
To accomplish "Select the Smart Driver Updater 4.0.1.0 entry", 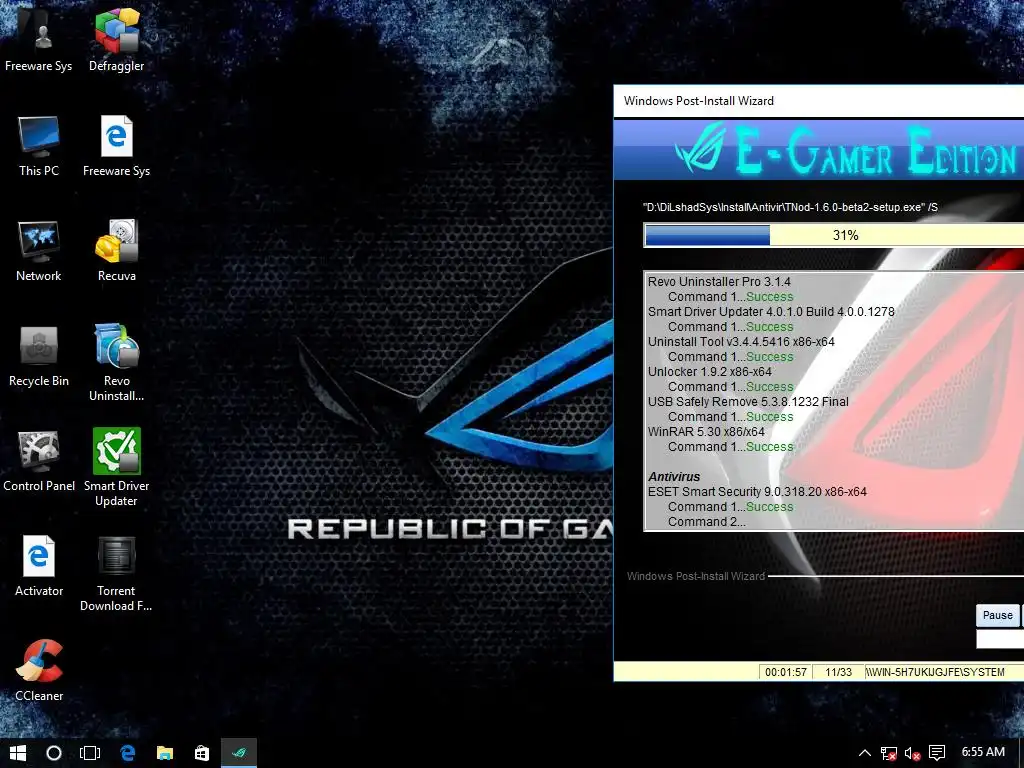I will coord(771,312).
